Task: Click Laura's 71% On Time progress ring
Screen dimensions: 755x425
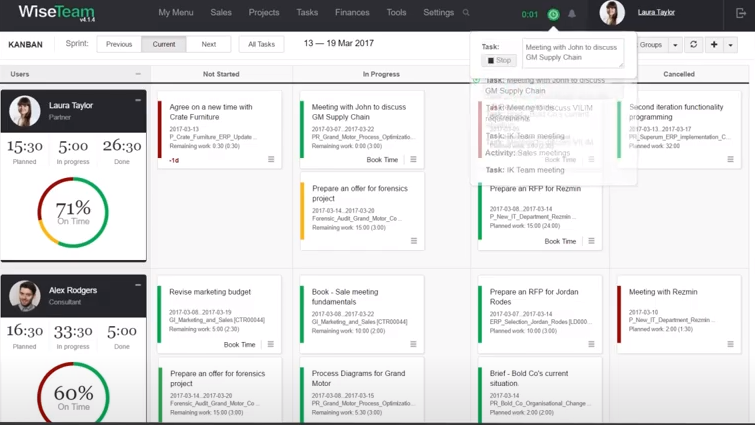Action: (x=73, y=212)
